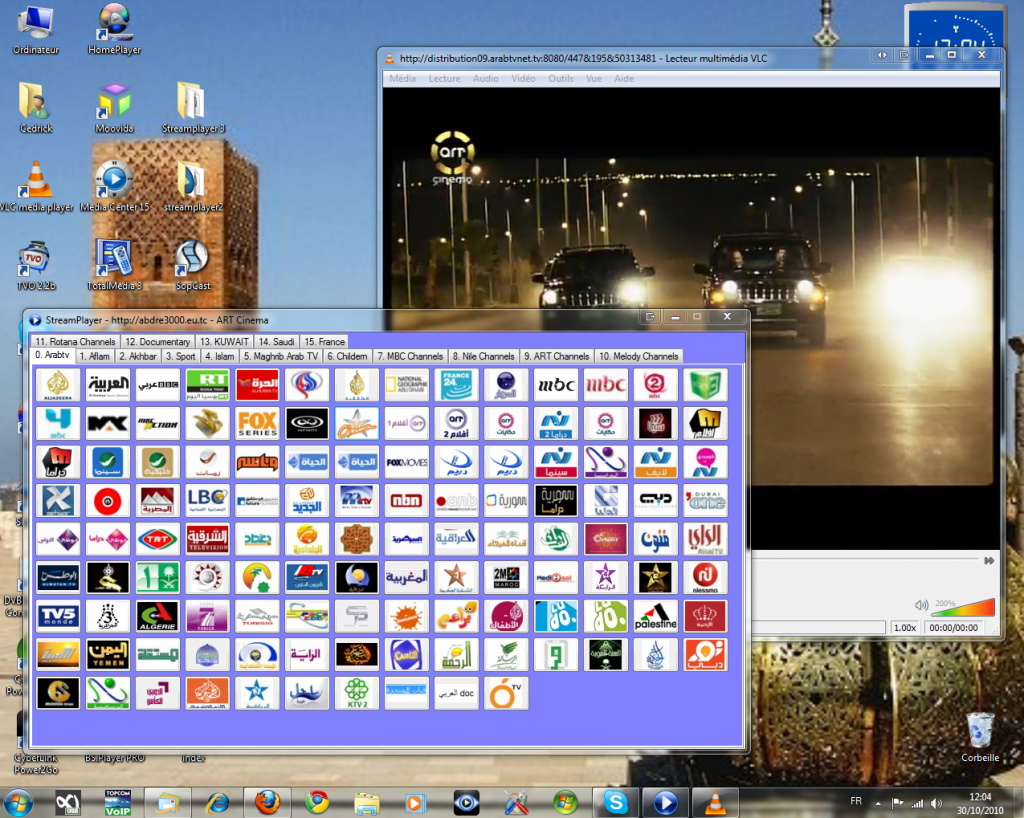
Task: Open Firefox from the taskbar
Action: 267,802
